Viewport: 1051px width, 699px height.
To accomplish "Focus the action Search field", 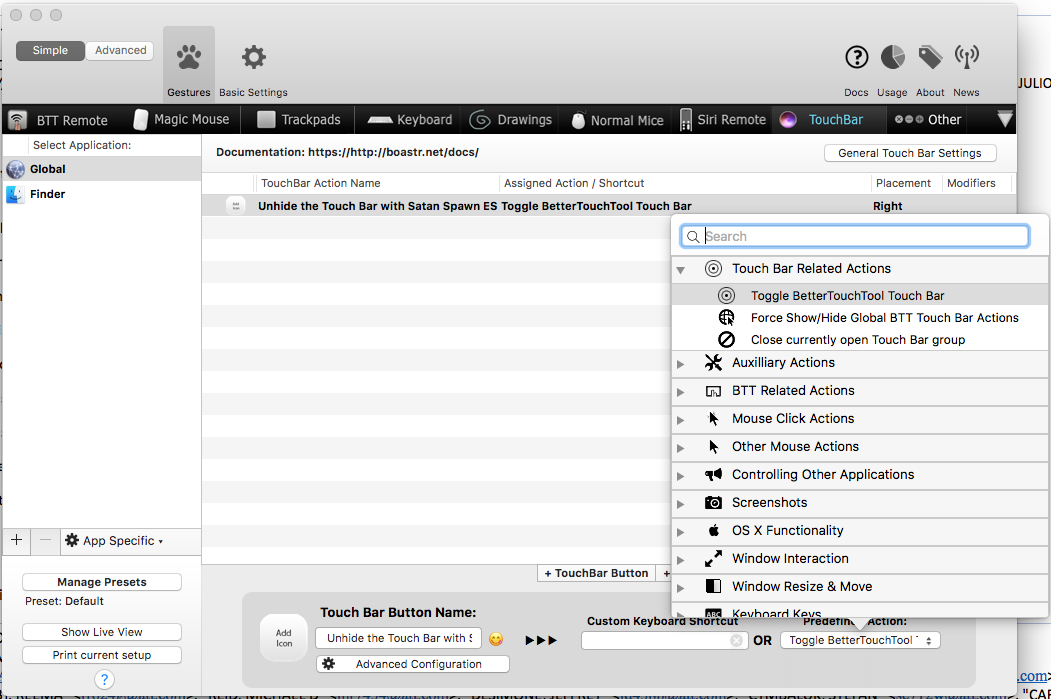I will point(855,236).
